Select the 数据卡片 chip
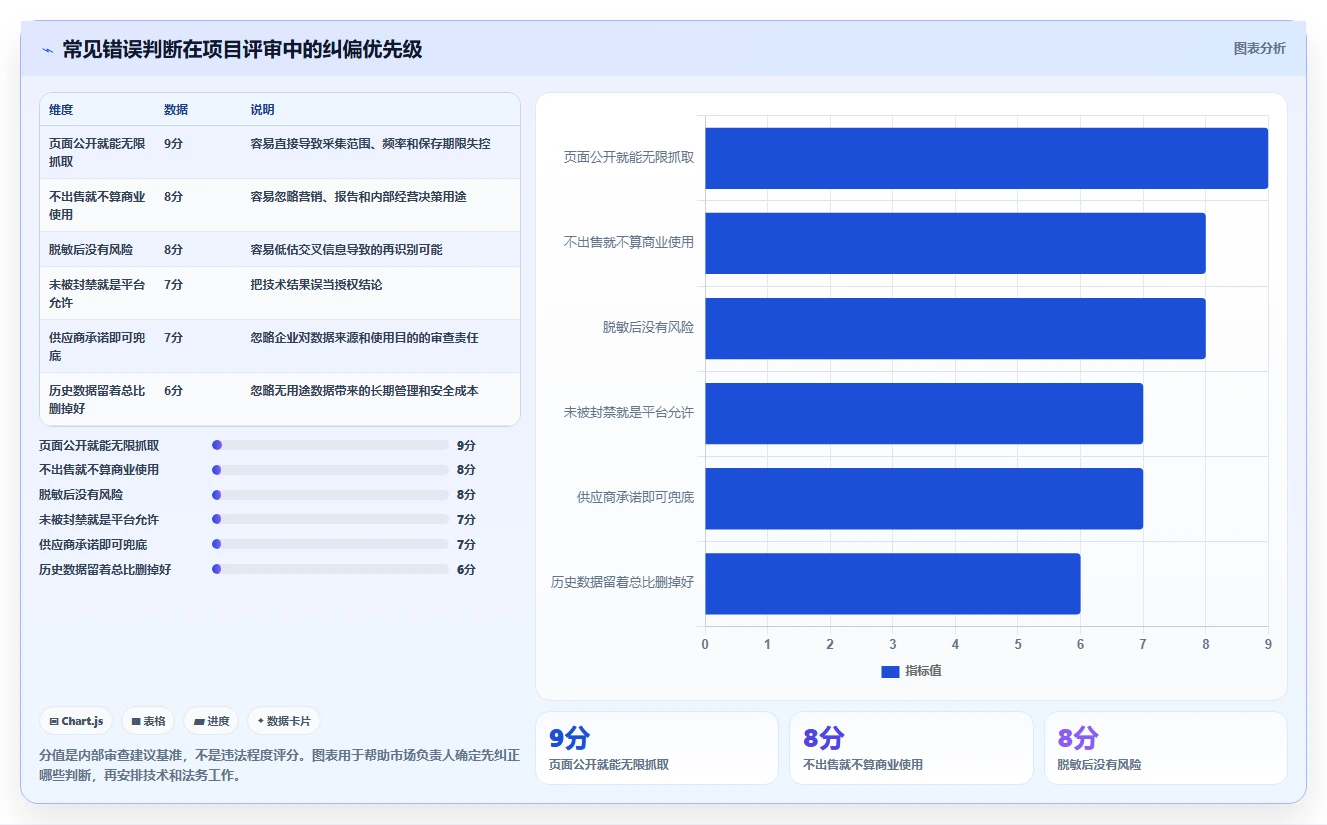The height and width of the screenshot is (825, 1327). [x=284, y=721]
